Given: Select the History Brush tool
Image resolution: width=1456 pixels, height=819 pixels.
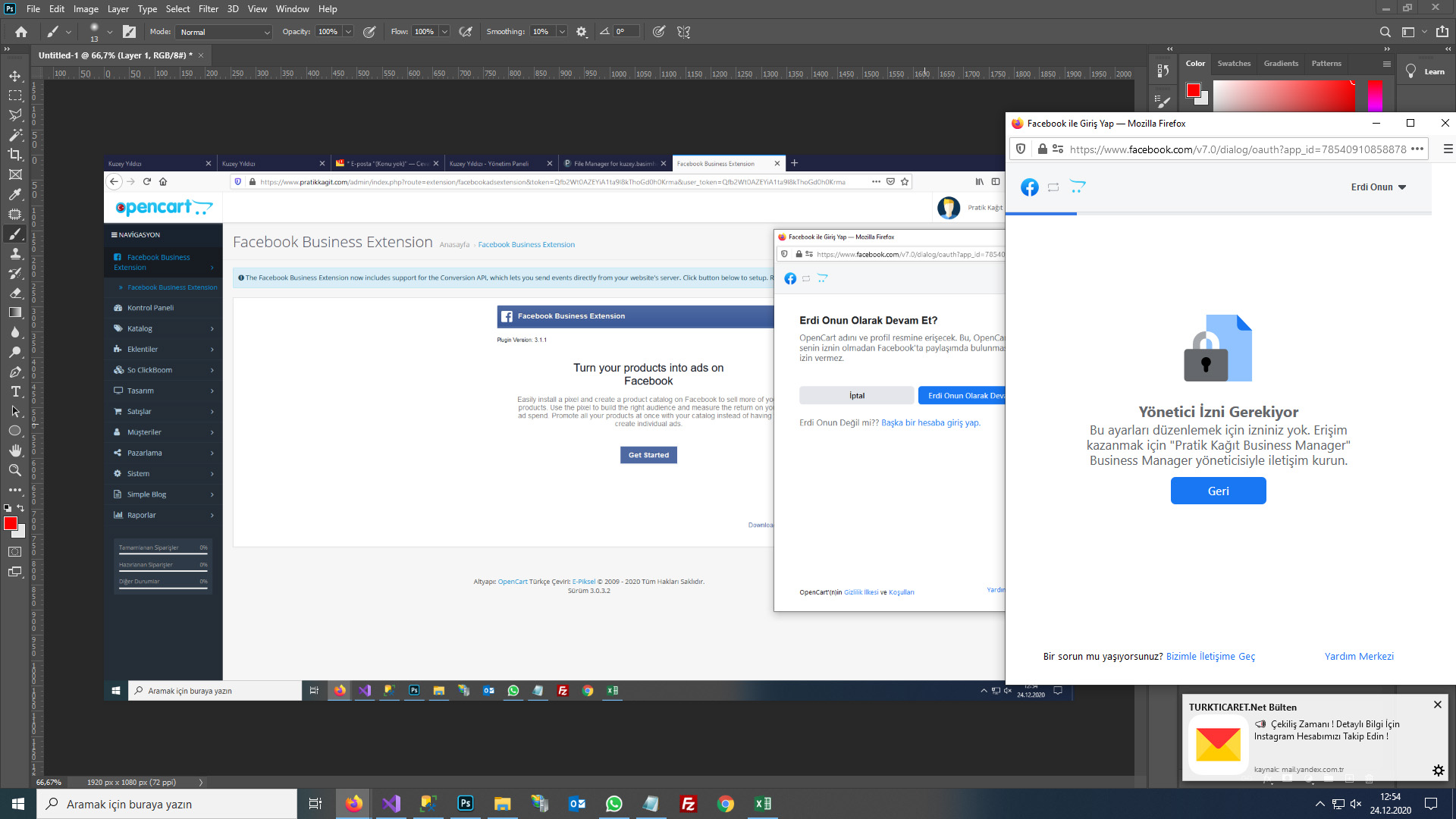Looking at the screenshot, I should [x=15, y=273].
